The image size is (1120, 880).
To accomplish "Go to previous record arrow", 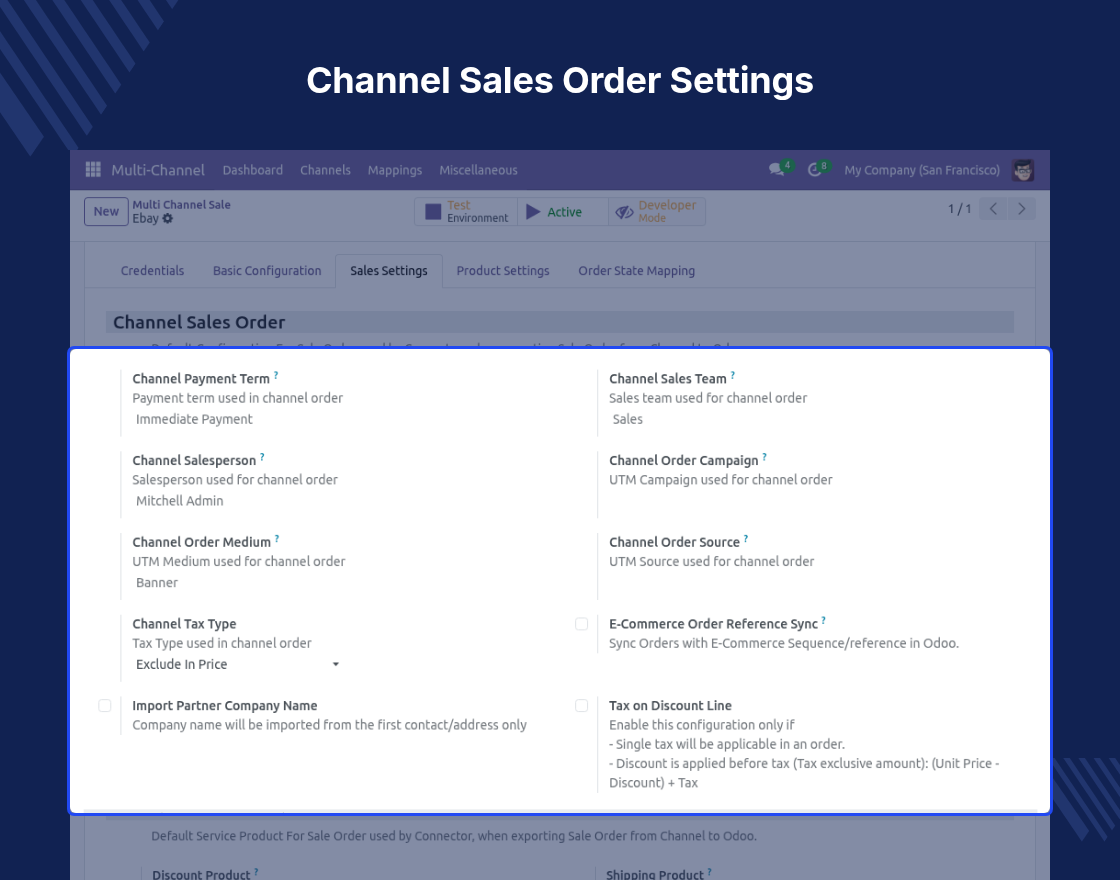I will click(993, 209).
